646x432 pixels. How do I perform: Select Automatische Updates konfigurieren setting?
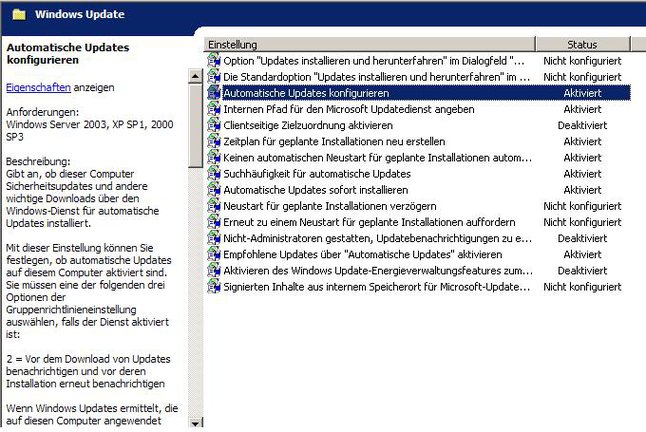click(306, 93)
